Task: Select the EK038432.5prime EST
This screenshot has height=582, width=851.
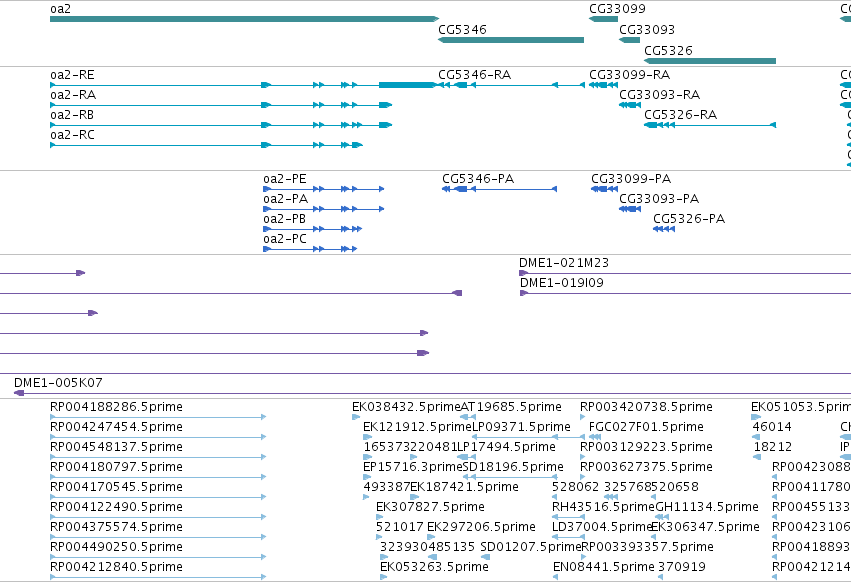Action: click(356, 417)
